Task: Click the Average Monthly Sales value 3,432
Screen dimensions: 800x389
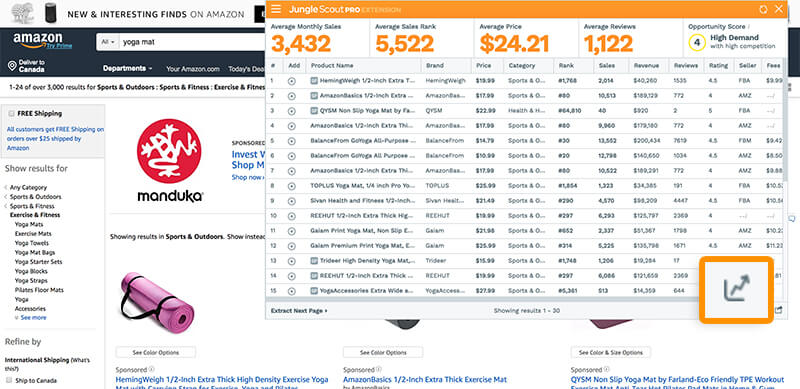Action: click(301, 44)
